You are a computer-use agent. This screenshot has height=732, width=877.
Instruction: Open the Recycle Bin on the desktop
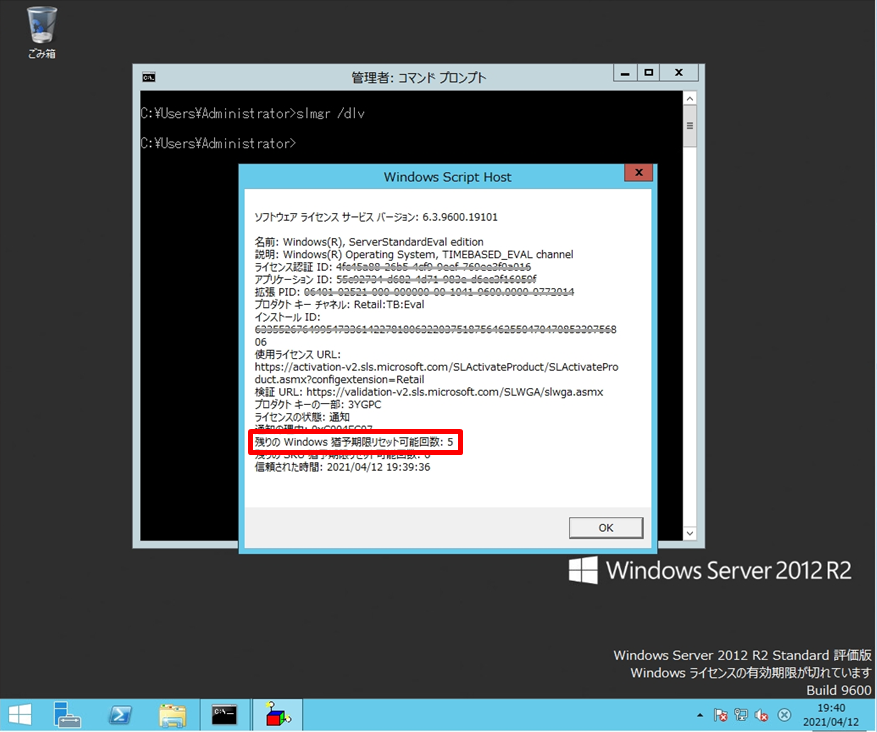tap(41, 32)
